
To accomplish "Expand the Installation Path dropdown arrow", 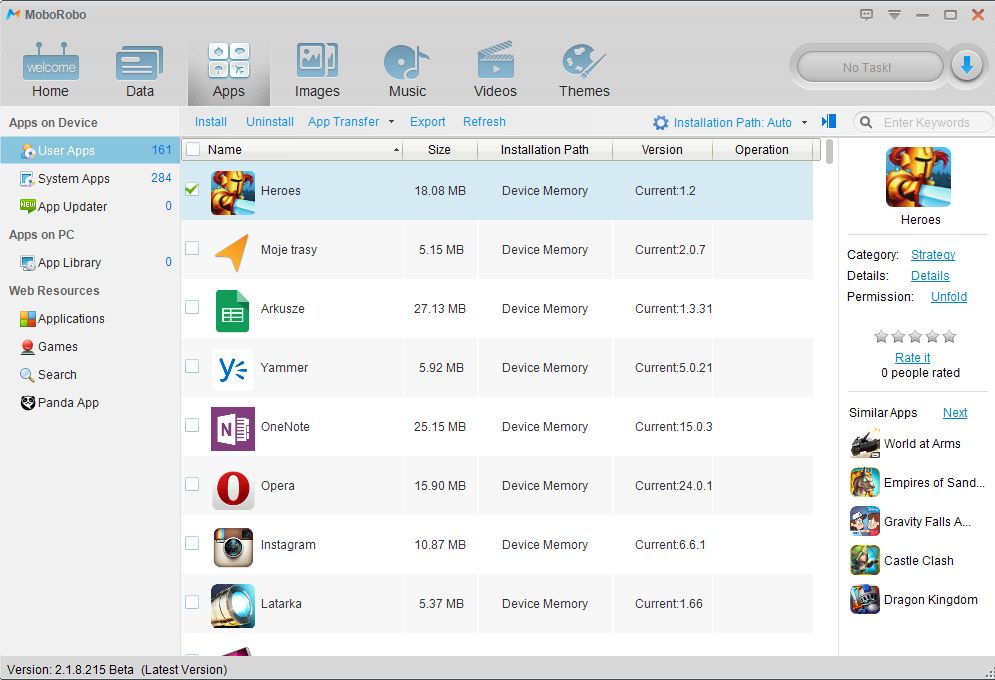I will point(805,122).
